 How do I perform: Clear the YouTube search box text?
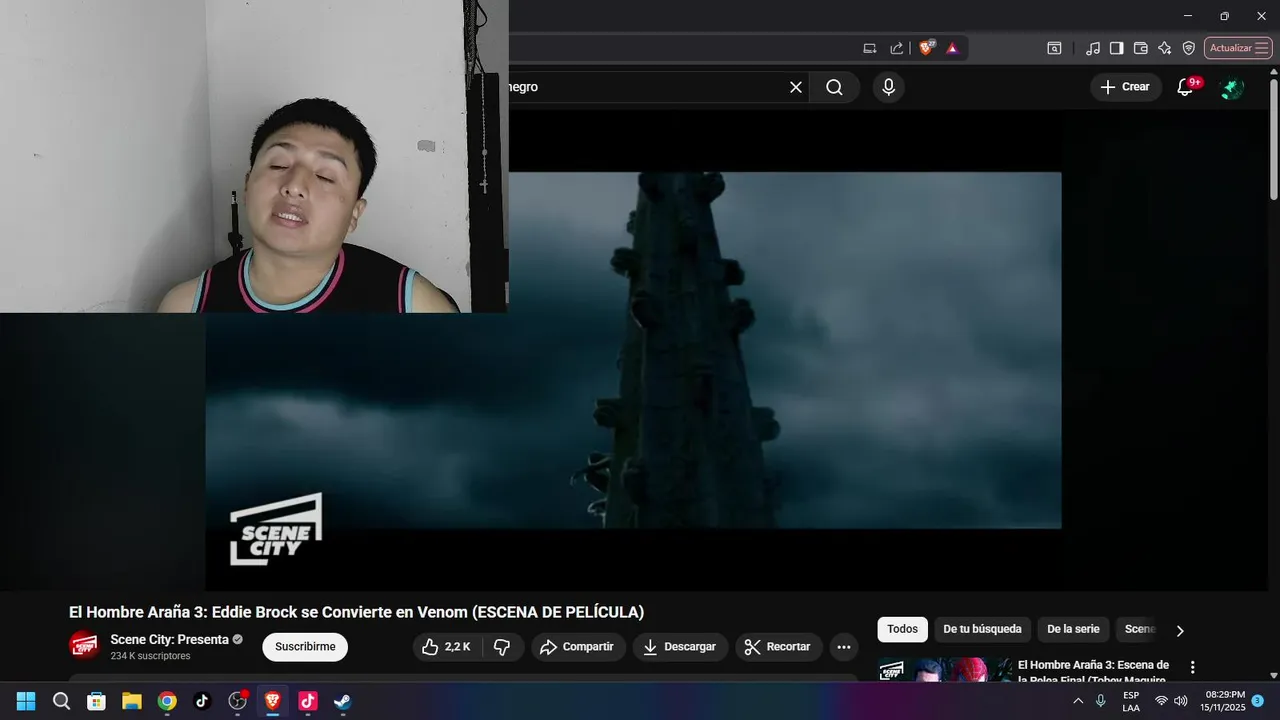796,87
